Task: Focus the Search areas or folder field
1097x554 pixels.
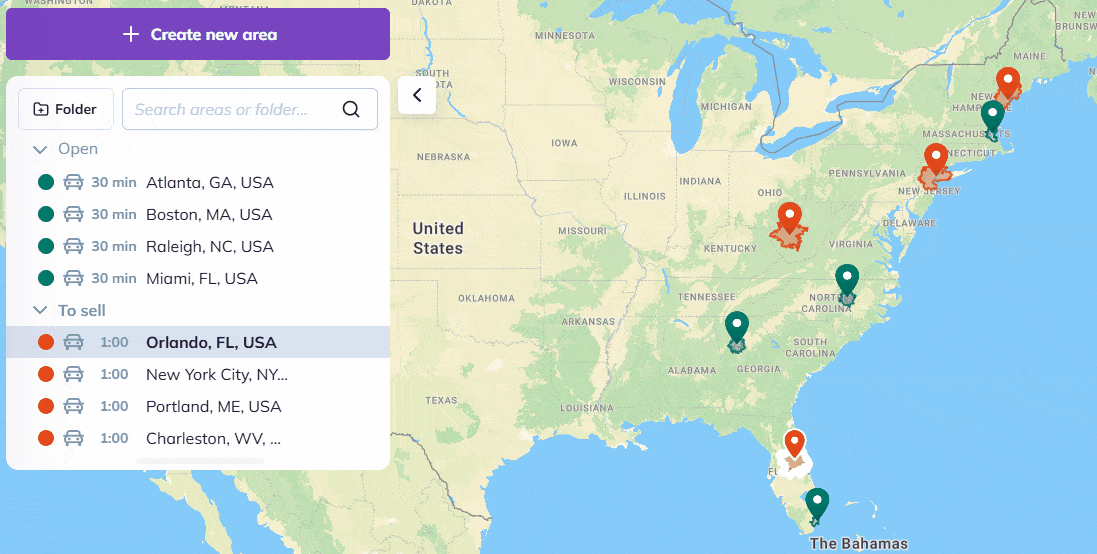Action: [235, 109]
